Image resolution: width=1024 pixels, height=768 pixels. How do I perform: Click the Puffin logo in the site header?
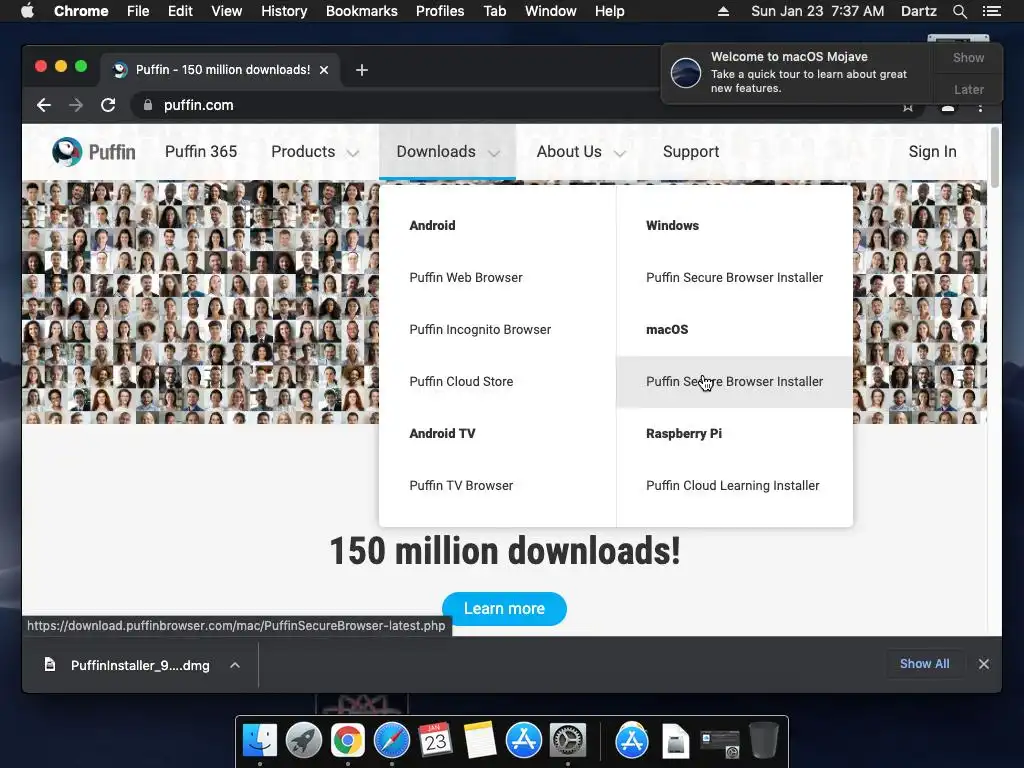point(93,152)
